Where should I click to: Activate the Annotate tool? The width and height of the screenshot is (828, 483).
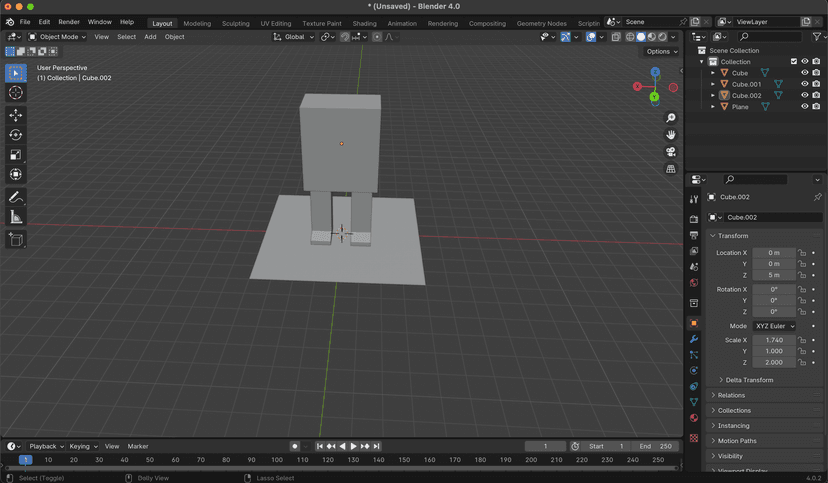[16, 197]
